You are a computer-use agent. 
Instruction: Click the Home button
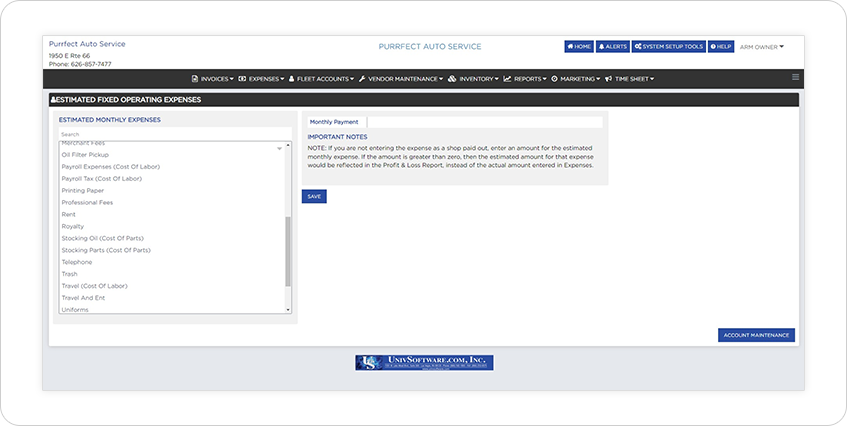coord(579,46)
